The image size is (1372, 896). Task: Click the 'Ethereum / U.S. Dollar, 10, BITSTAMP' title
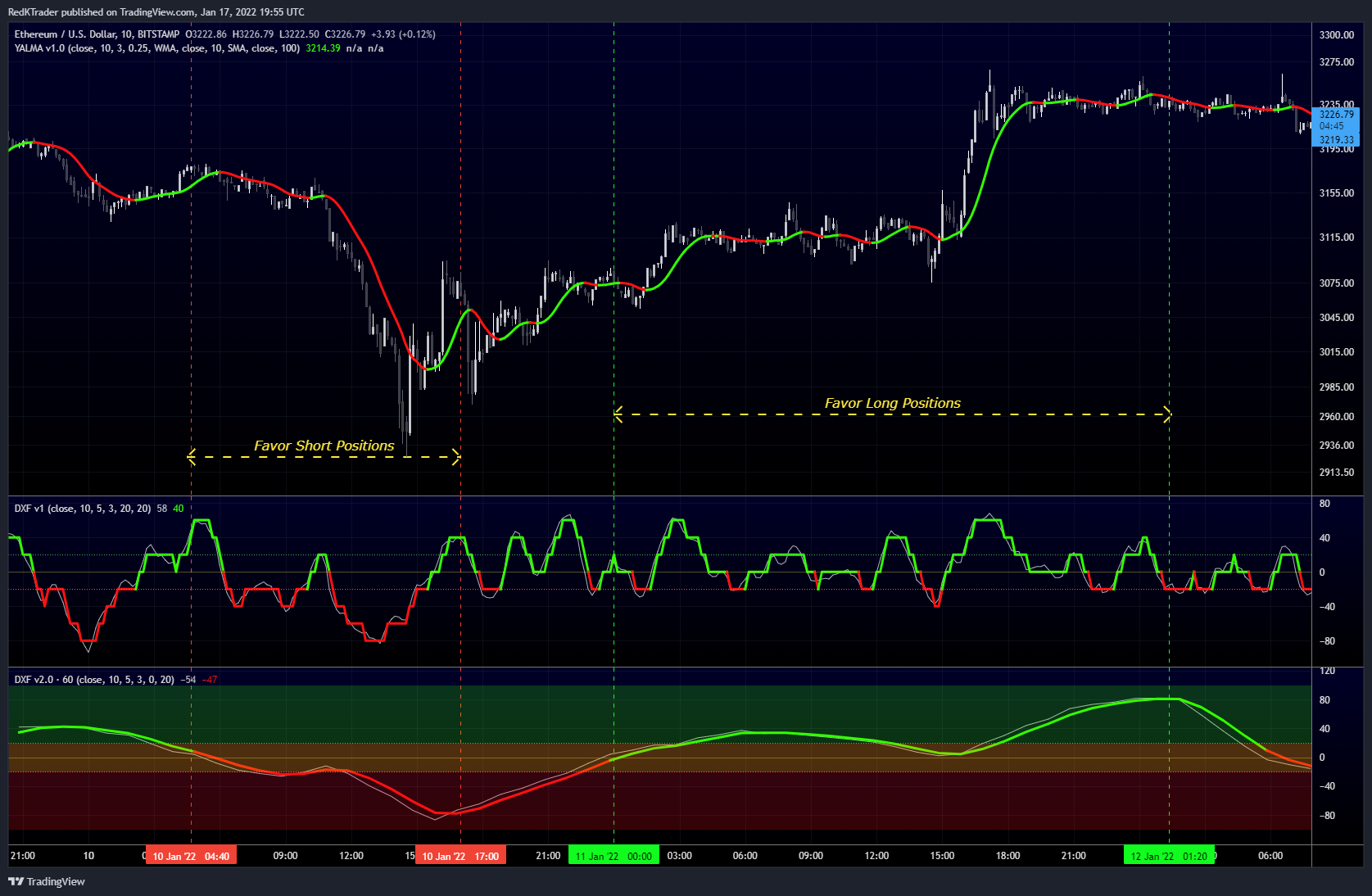pyautogui.click(x=97, y=34)
